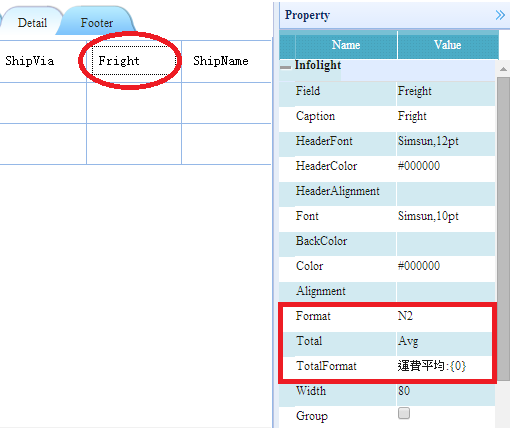
Task: Click the Property panel title
Action: (x=307, y=15)
